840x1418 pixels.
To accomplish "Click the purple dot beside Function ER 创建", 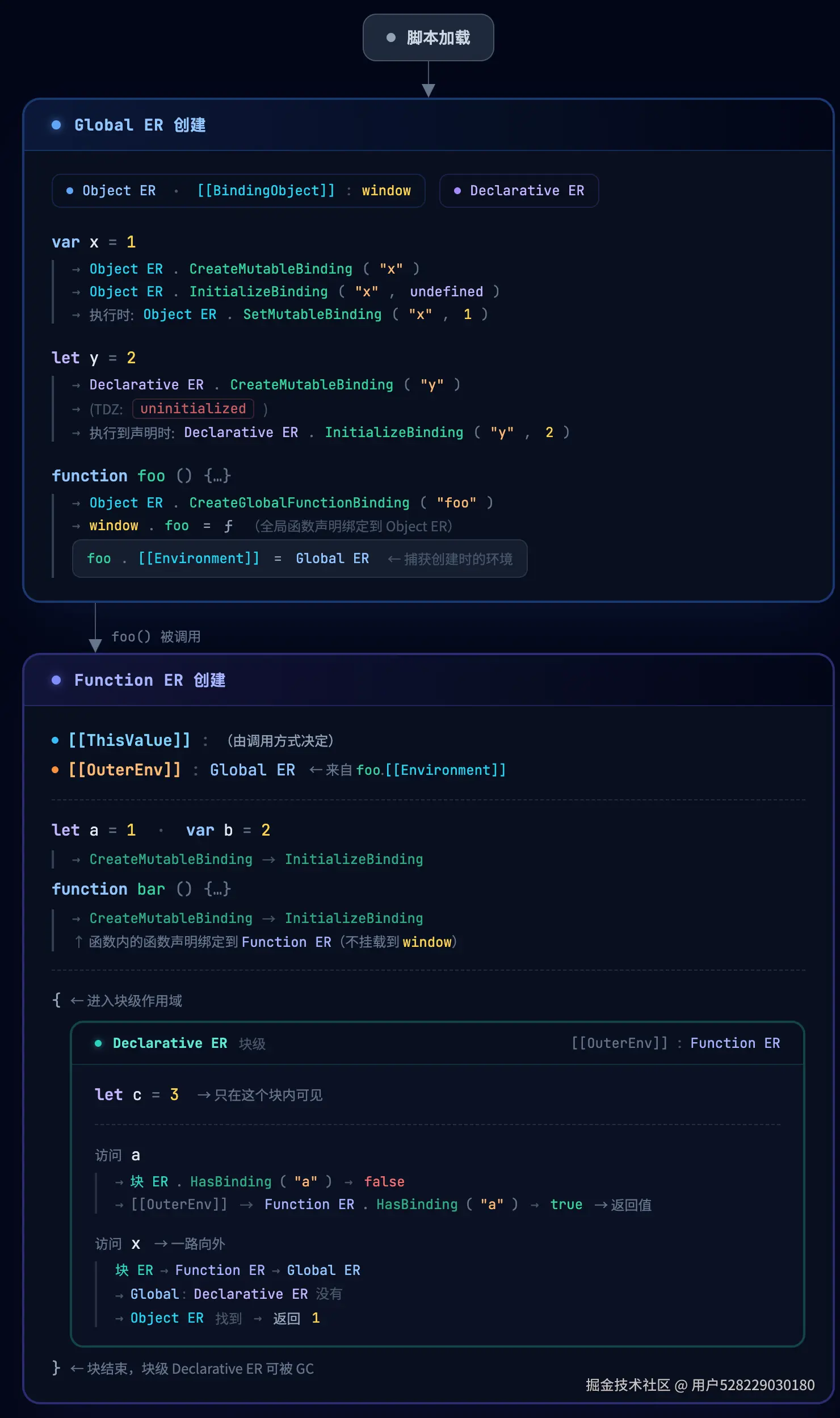I will [56, 680].
